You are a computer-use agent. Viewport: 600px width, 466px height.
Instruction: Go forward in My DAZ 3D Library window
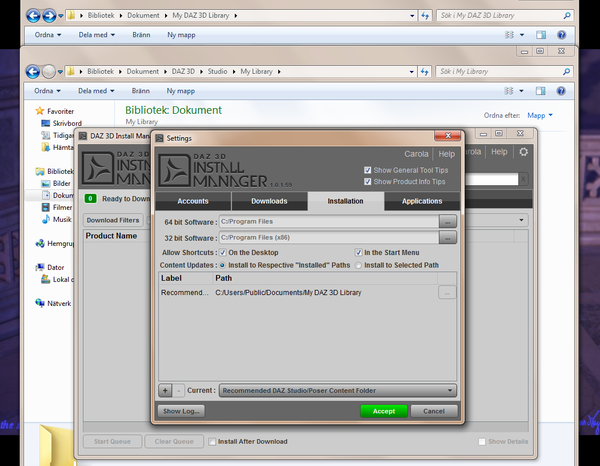click(49, 16)
